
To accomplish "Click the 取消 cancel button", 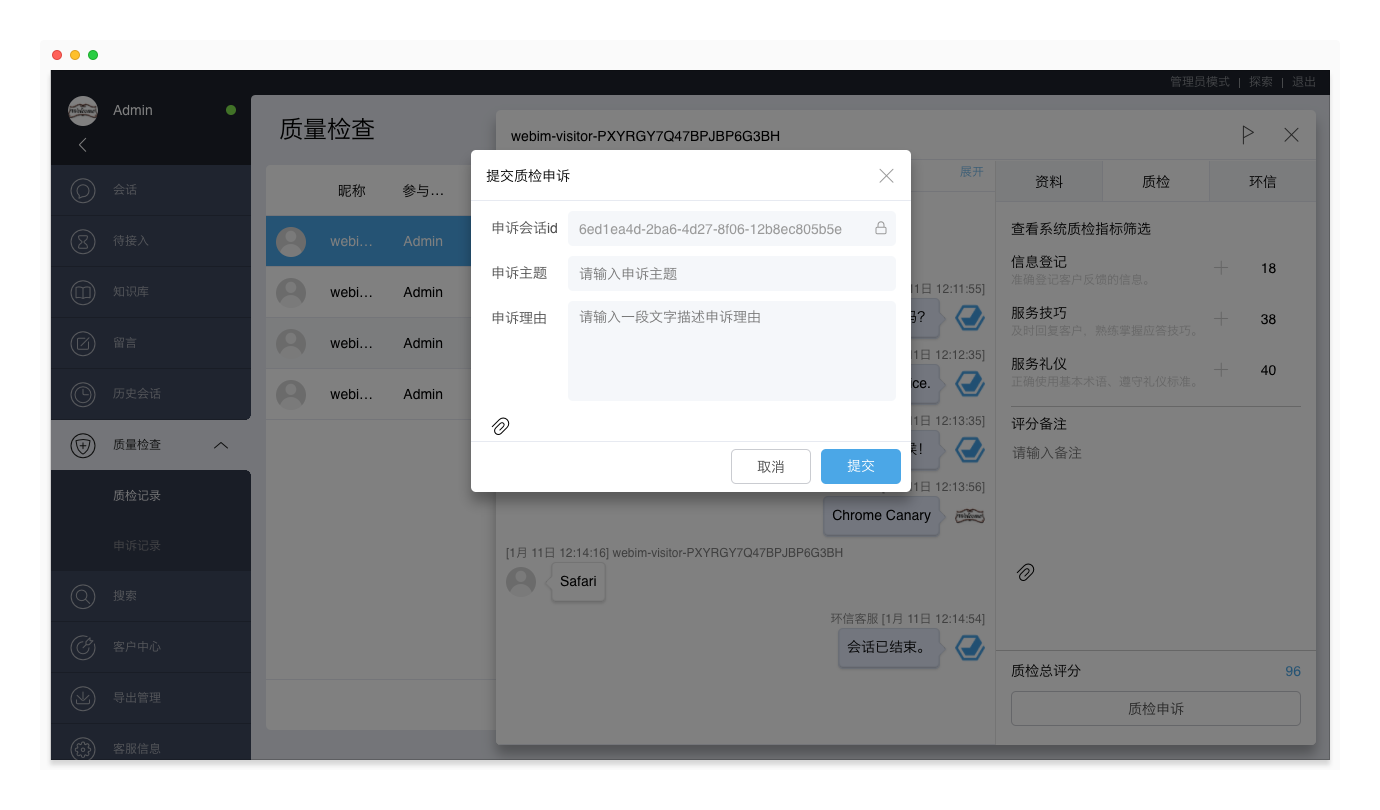I will point(770,466).
